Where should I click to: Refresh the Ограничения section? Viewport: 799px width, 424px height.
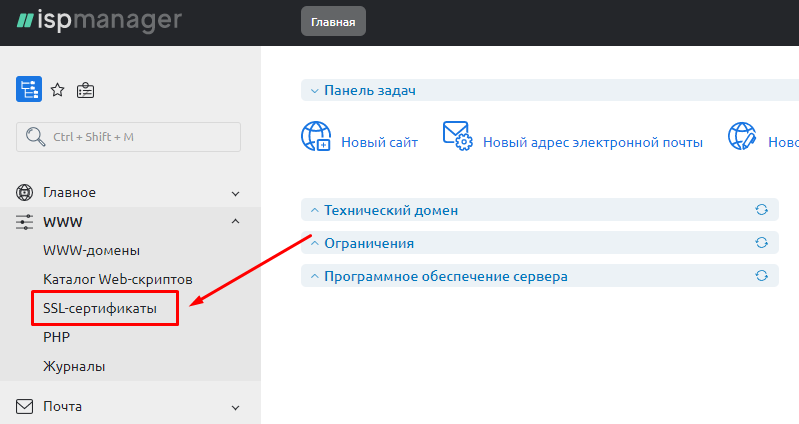(x=761, y=243)
